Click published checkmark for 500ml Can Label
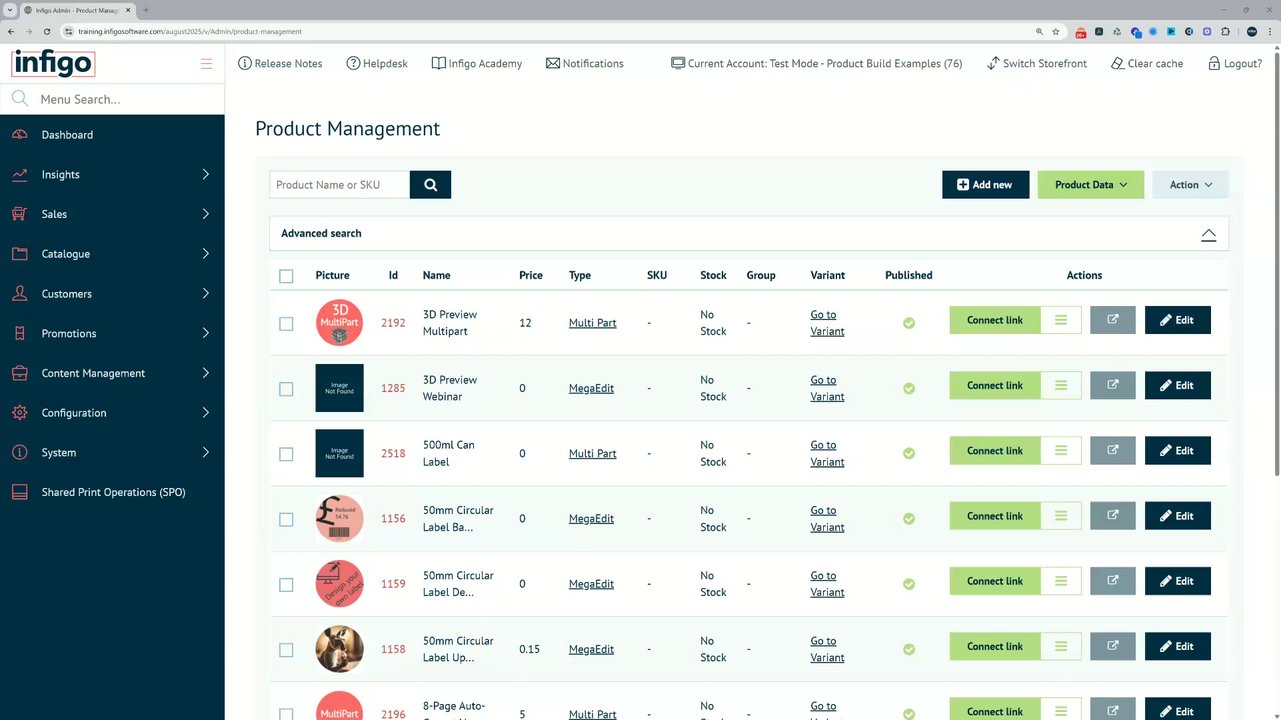1281x720 pixels. coord(909,453)
